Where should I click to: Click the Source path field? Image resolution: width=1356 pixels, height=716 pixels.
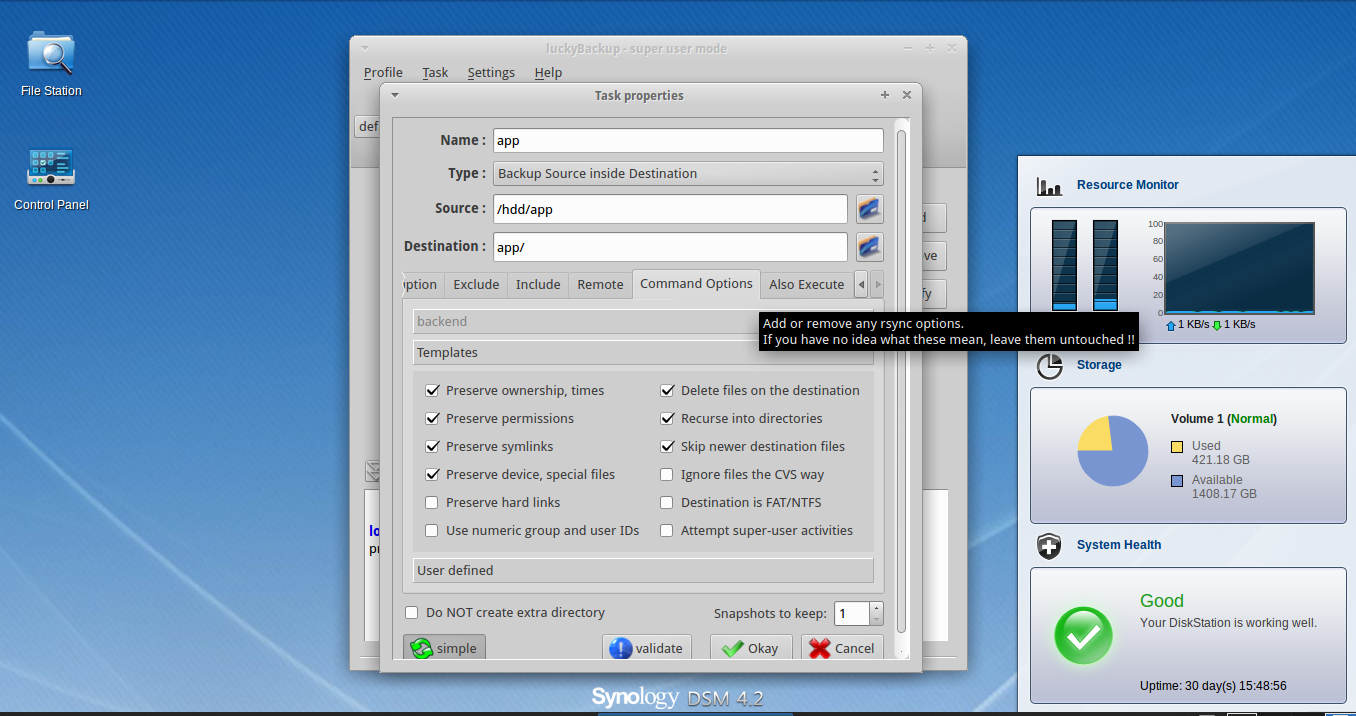point(671,209)
